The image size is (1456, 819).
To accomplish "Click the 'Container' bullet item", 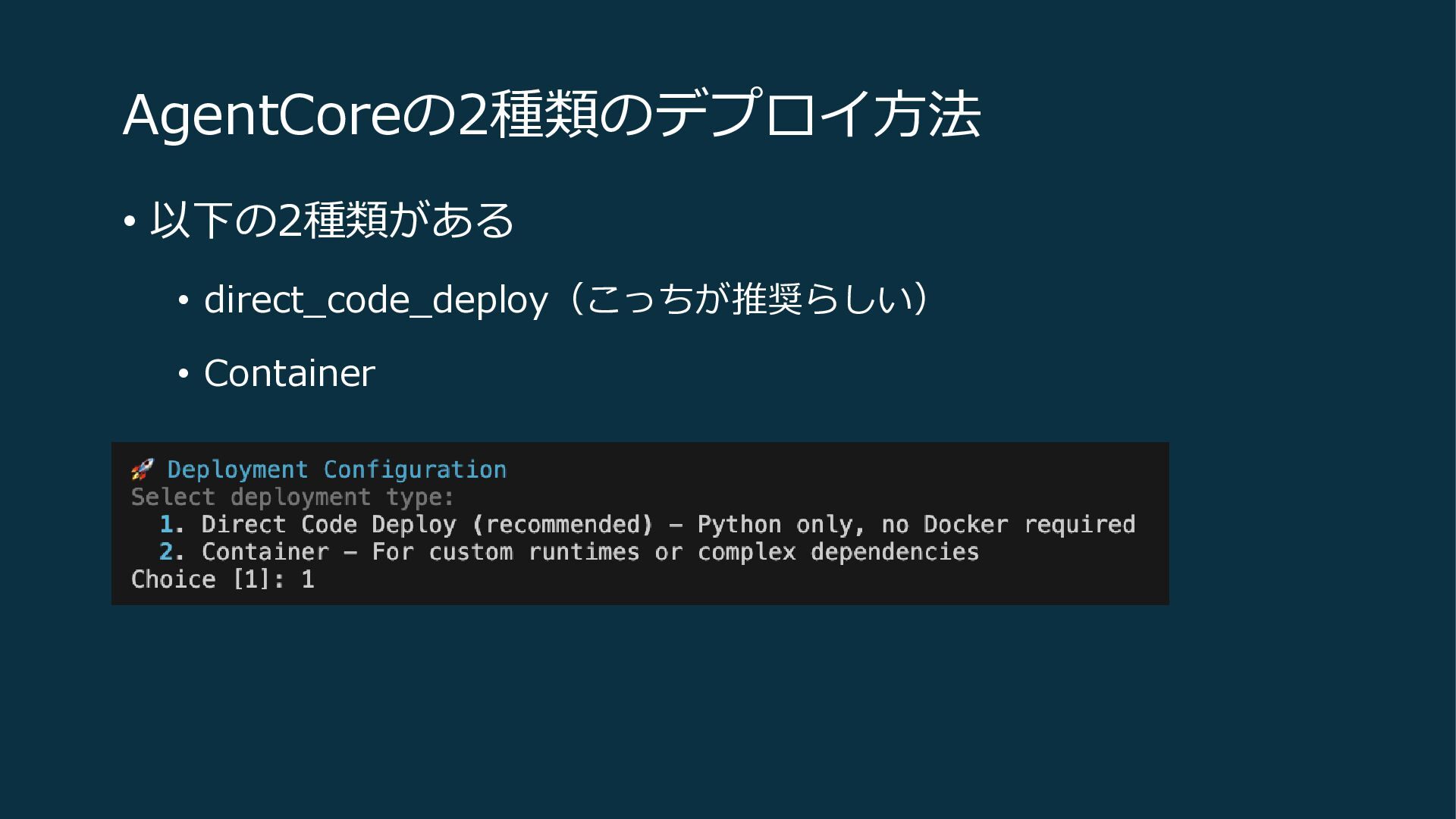I will tap(289, 373).
